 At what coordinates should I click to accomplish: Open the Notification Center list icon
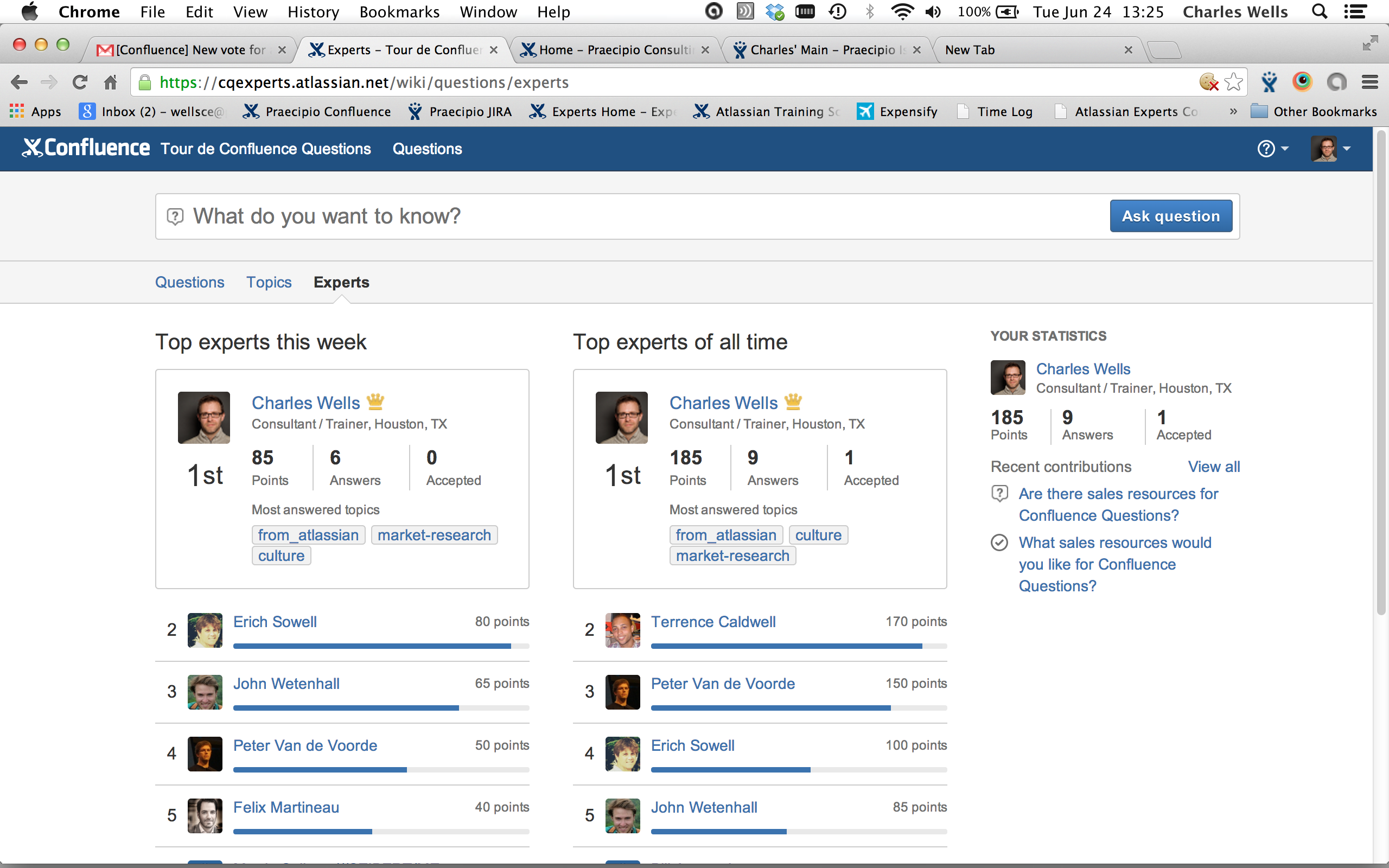pyautogui.click(x=1356, y=11)
